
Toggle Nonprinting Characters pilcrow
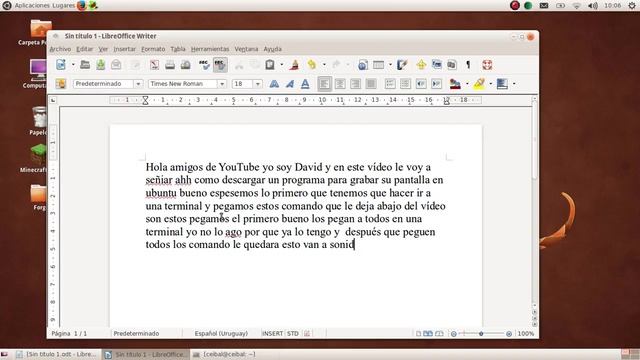pyautogui.click(x=468, y=64)
